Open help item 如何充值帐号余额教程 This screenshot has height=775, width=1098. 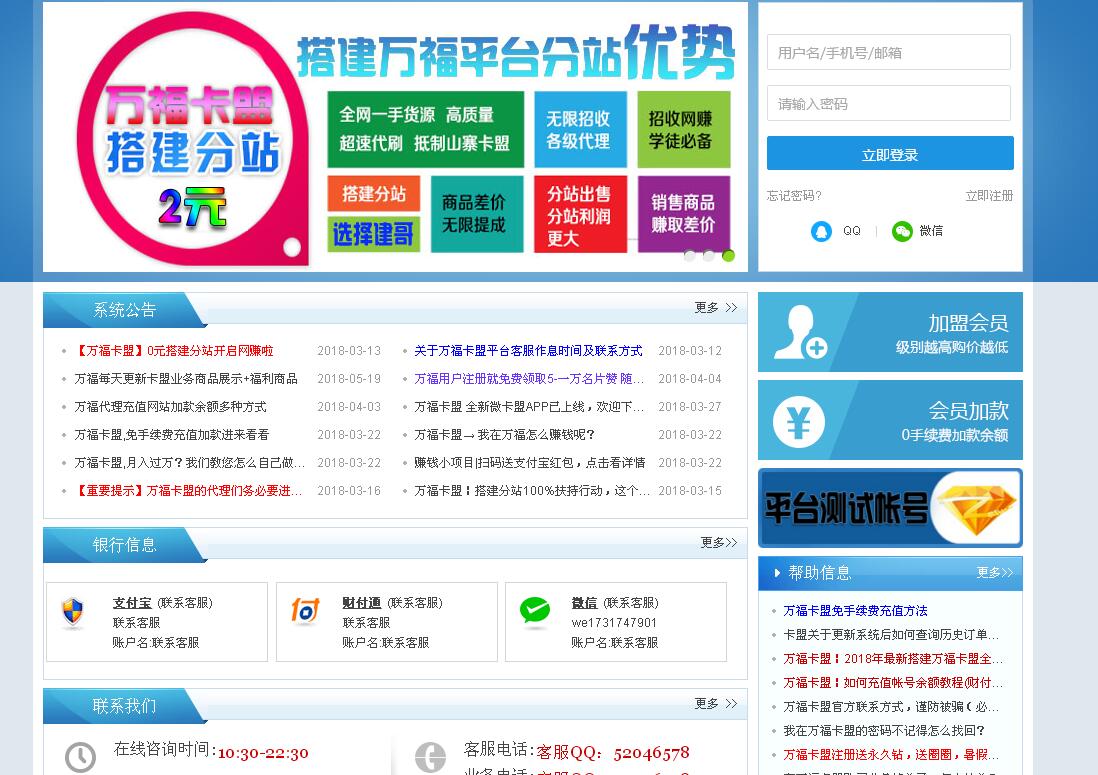893,683
